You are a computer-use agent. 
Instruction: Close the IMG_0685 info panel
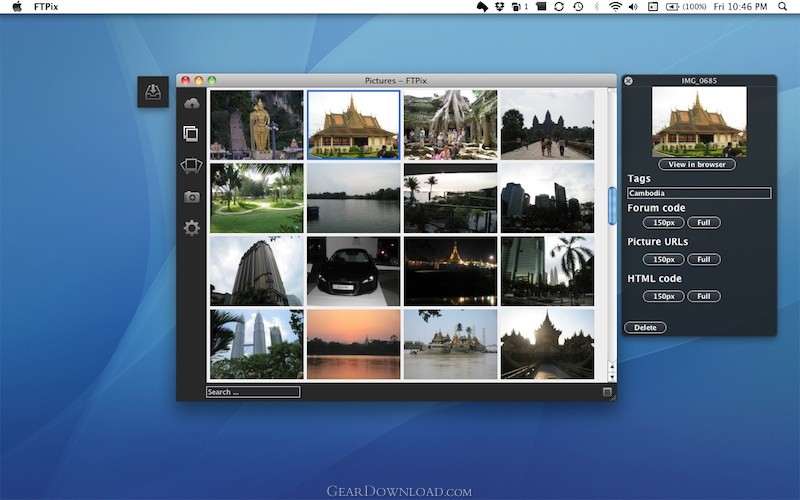(x=629, y=81)
